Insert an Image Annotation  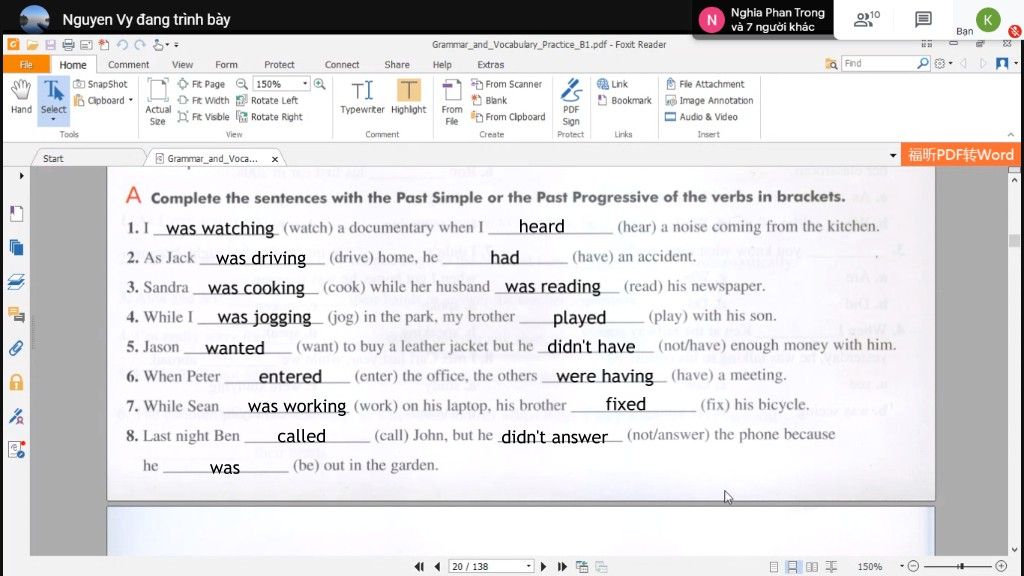tap(709, 101)
